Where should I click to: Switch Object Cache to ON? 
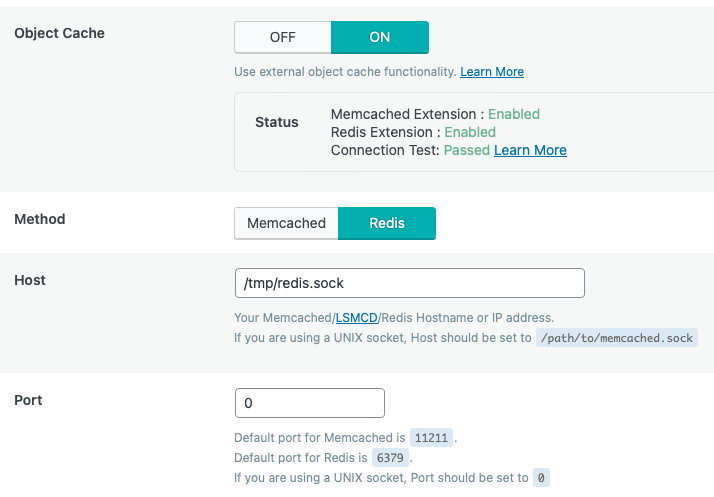tap(379, 37)
